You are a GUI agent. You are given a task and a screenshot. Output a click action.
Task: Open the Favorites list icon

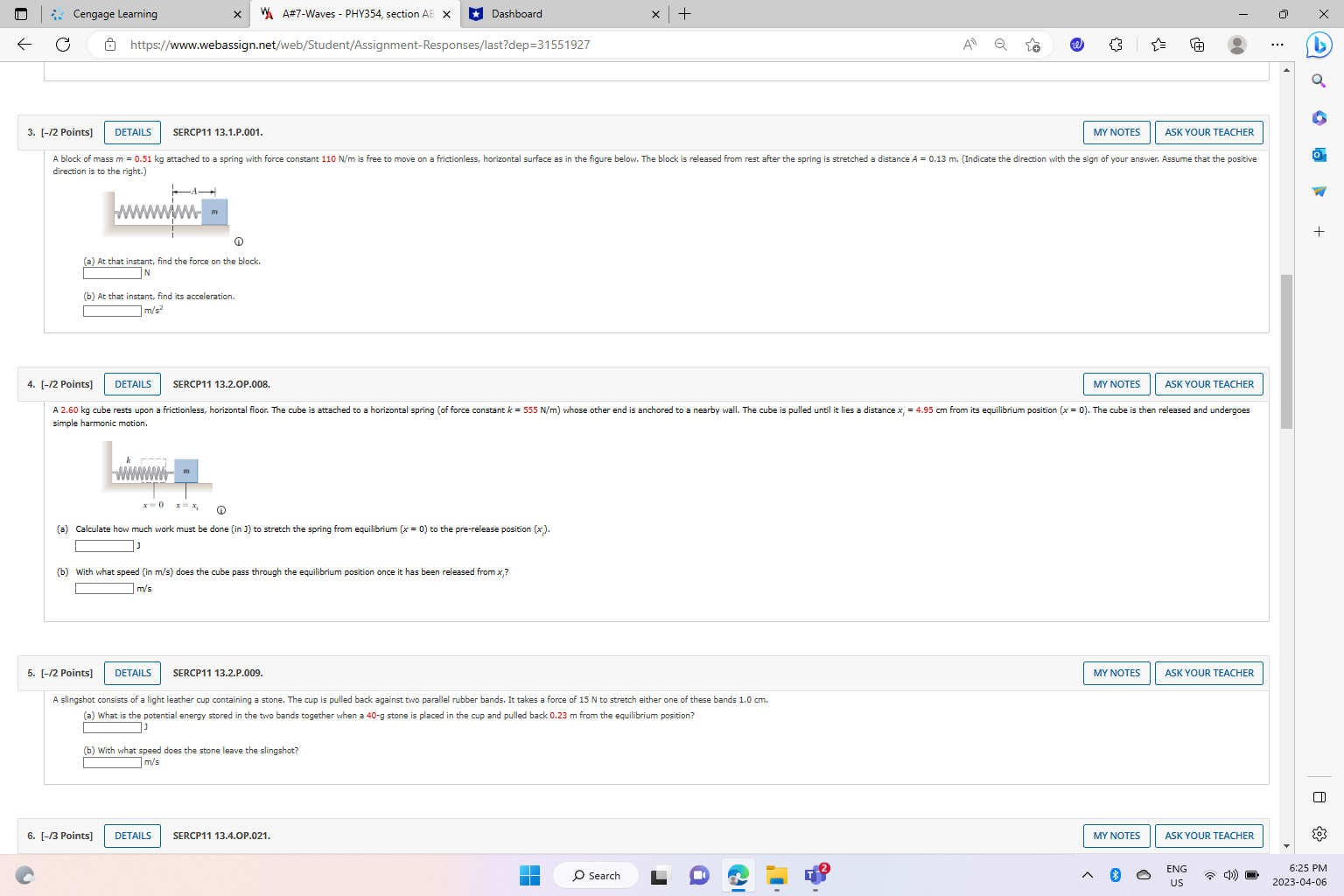tap(1158, 45)
